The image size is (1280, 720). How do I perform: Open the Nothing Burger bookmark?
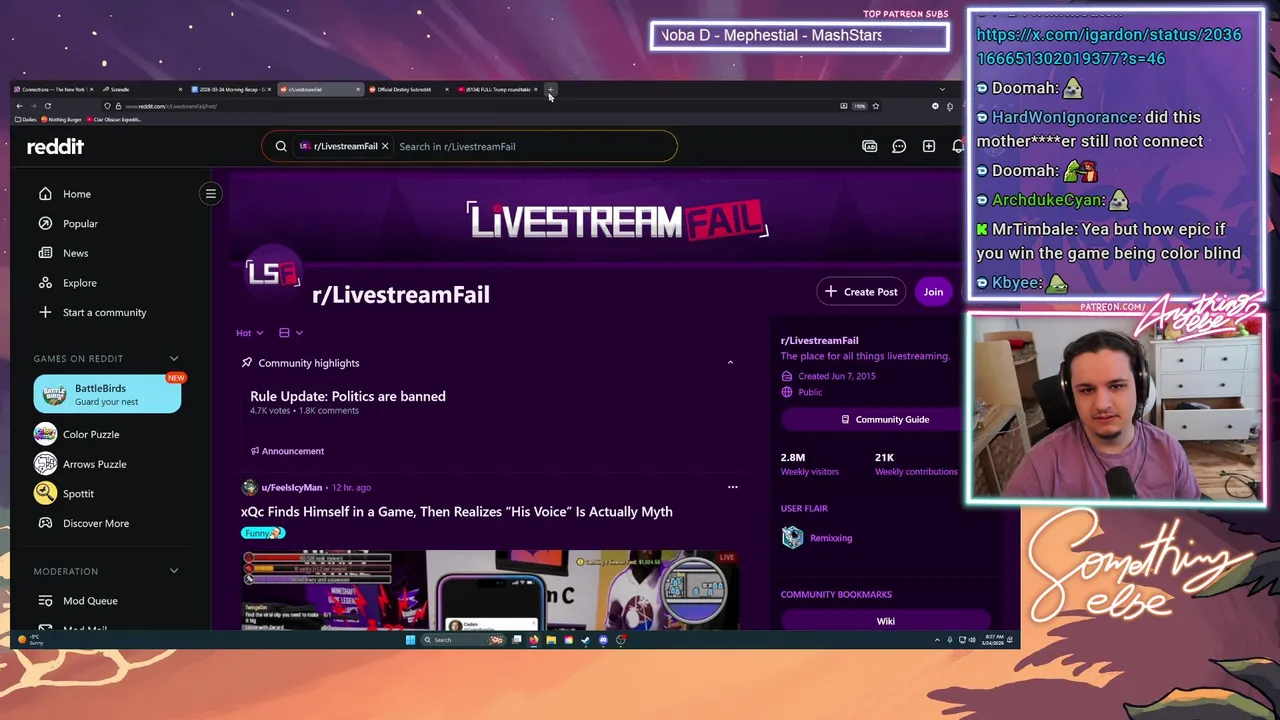(x=62, y=120)
